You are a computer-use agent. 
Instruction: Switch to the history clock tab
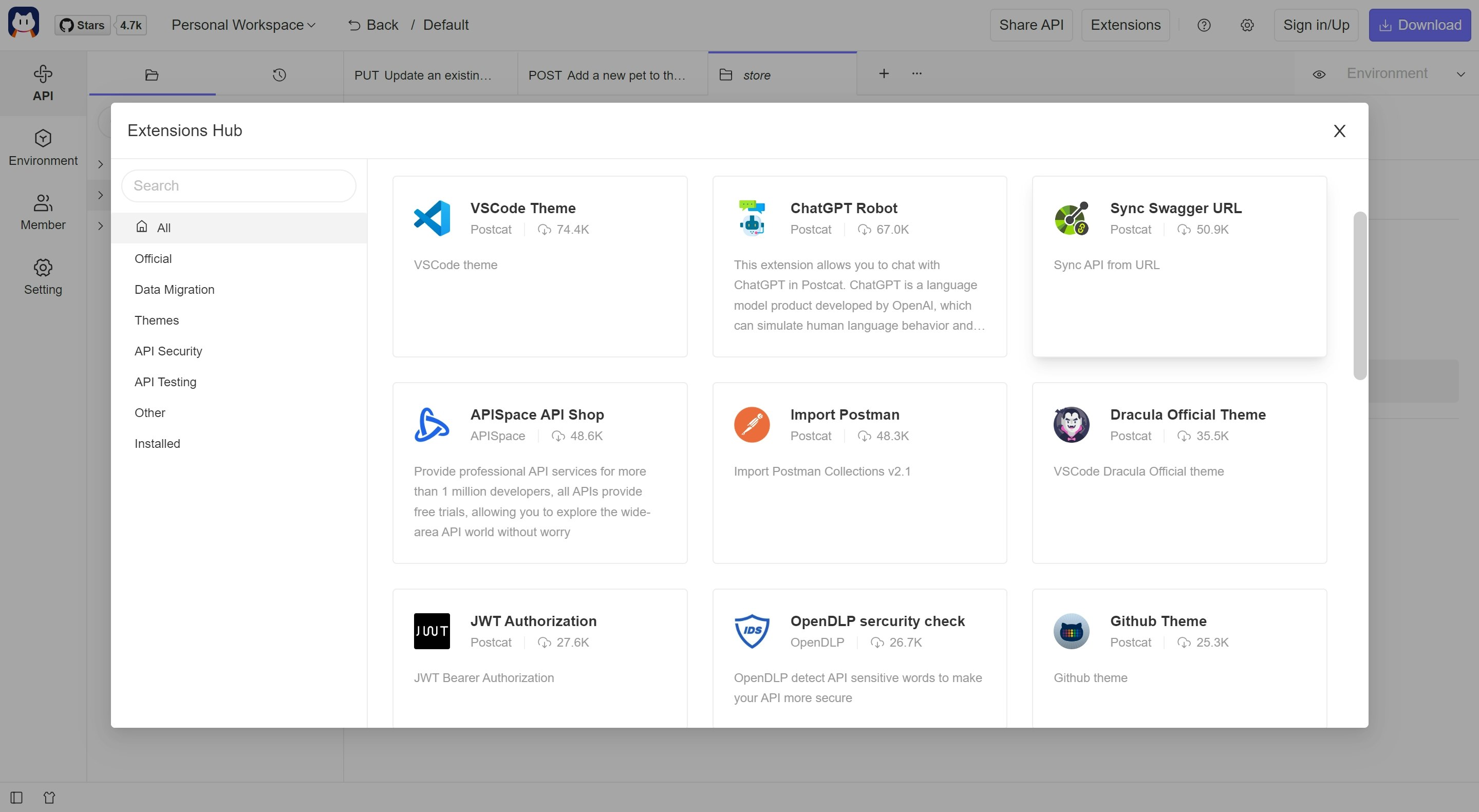(x=279, y=75)
